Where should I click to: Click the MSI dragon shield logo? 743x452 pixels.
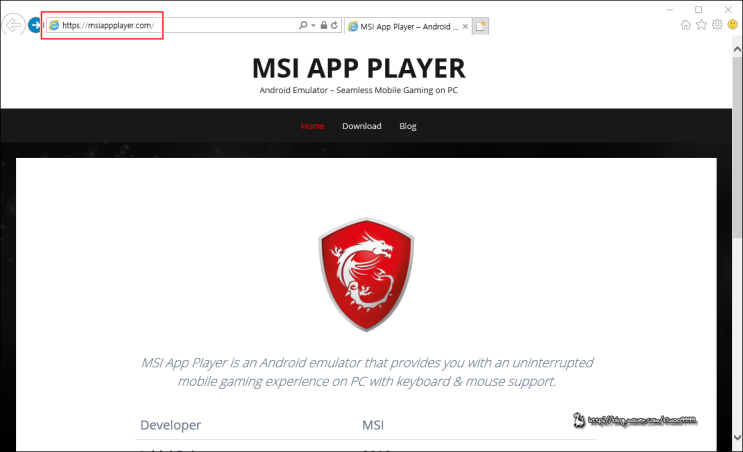[x=366, y=274]
